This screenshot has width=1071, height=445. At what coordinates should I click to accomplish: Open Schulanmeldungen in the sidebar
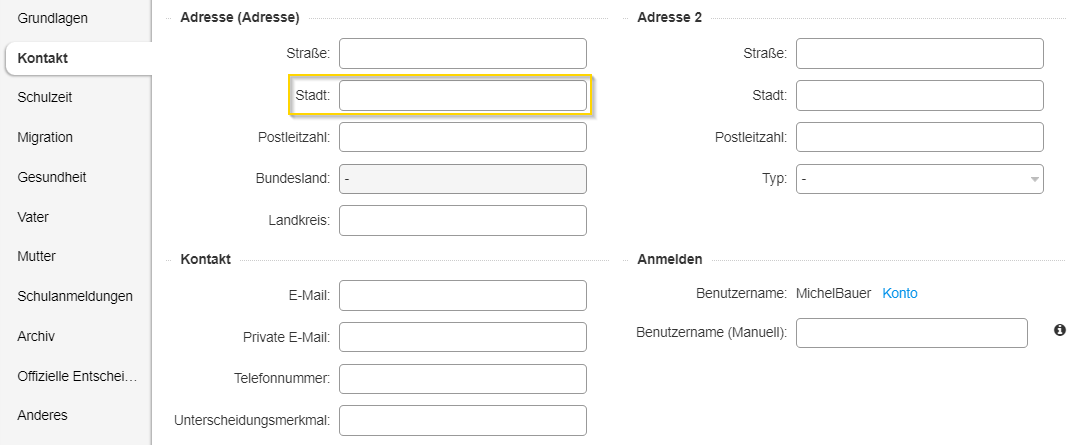(75, 296)
